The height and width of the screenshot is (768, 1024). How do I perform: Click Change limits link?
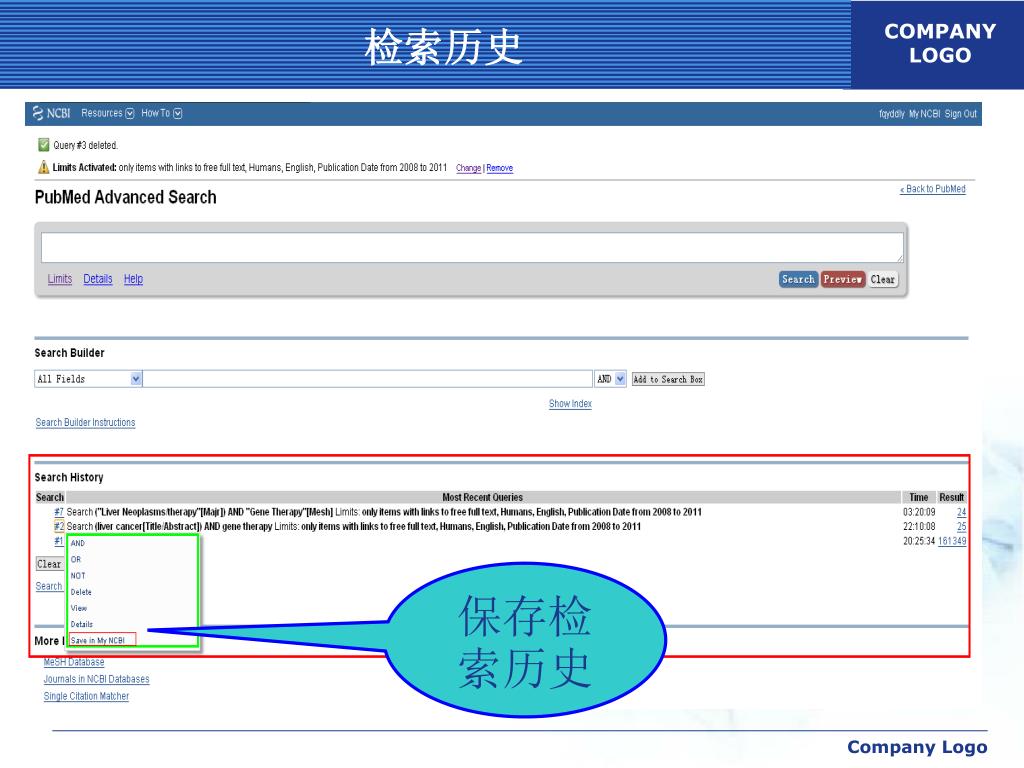468,168
